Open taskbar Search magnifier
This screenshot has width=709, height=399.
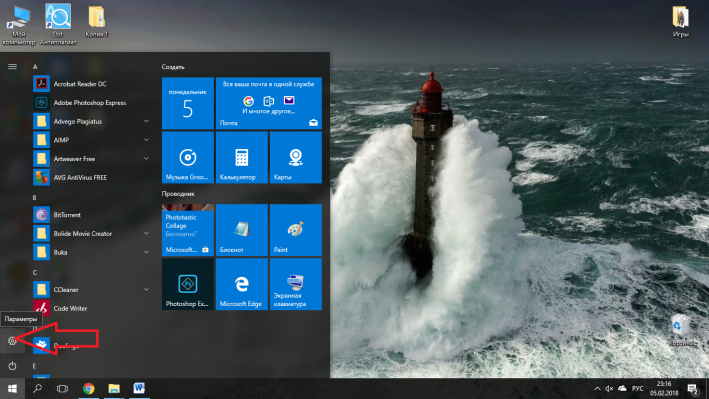click(38, 389)
